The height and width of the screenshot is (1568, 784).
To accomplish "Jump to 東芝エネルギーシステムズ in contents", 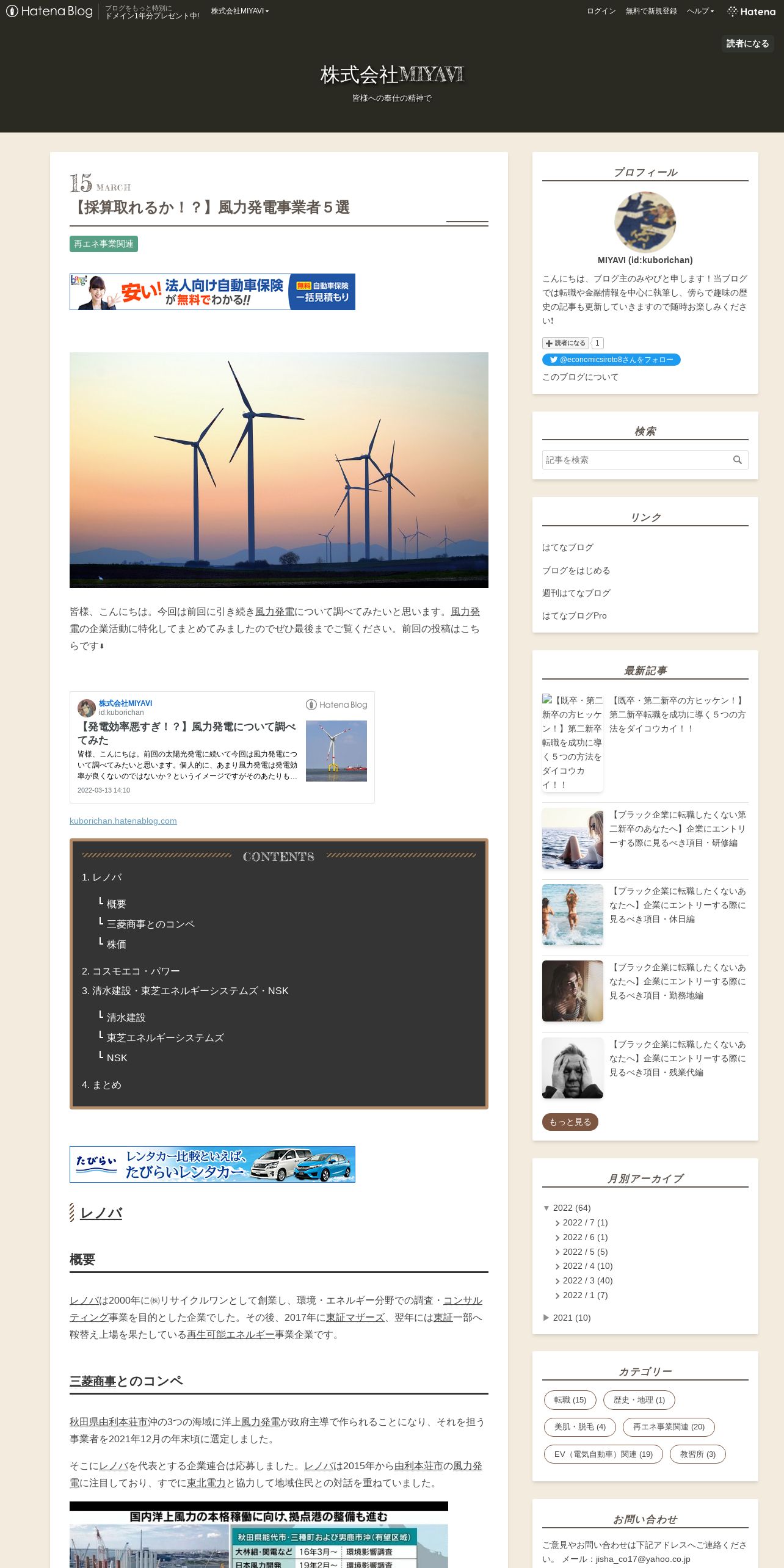I will [165, 1037].
